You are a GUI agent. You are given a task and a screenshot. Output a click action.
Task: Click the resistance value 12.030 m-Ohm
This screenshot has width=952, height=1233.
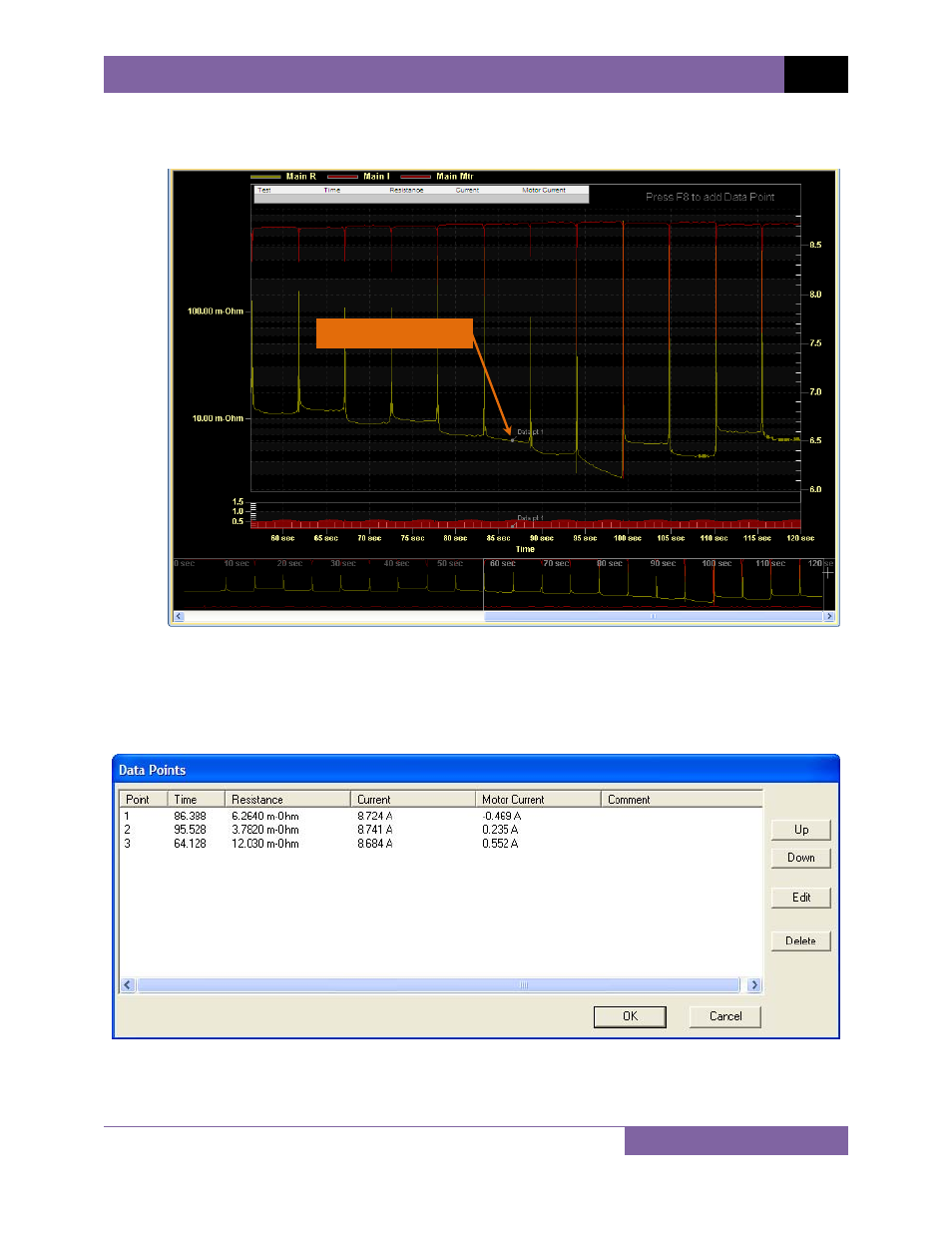click(x=265, y=844)
